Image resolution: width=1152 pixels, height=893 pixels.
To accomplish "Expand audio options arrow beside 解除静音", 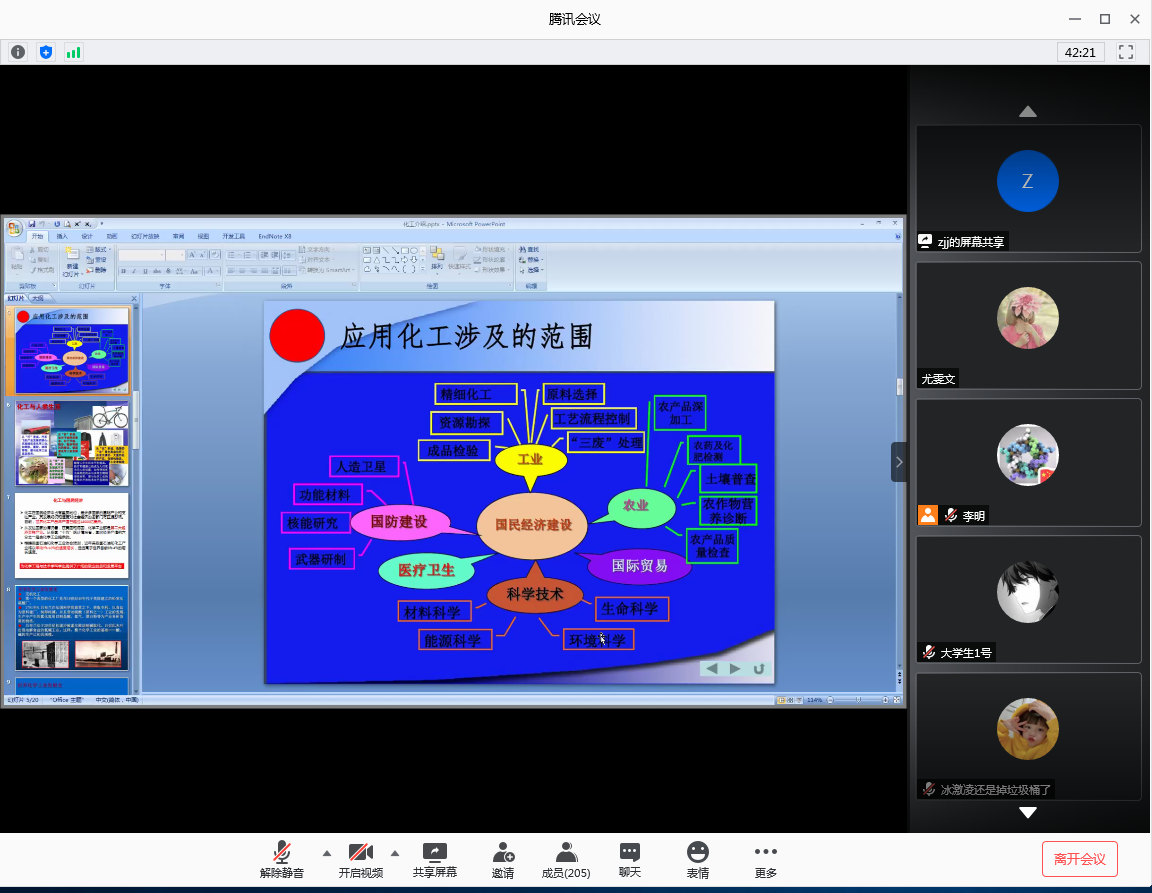I will click(326, 853).
